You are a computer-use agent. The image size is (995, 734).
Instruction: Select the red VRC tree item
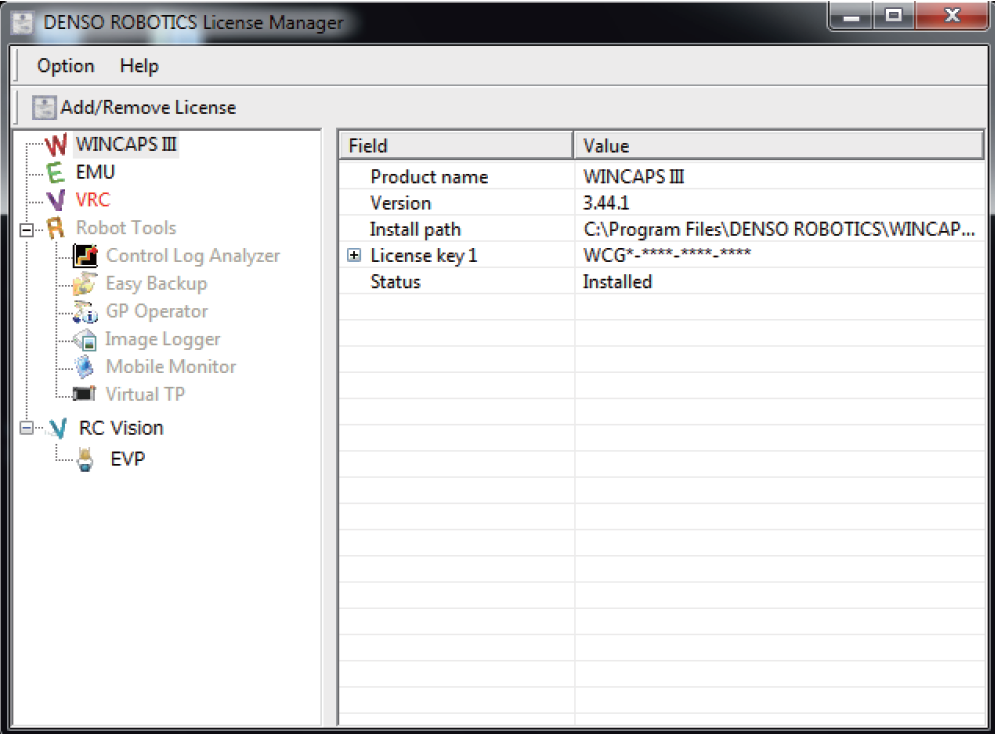[x=93, y=200]
